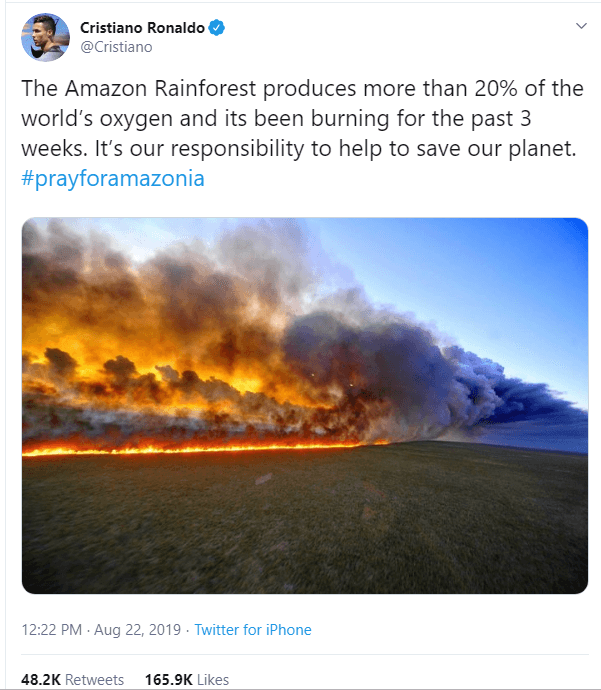
Task: Click the word "Likes" below the tweet
Action: [x=213, y=679]
